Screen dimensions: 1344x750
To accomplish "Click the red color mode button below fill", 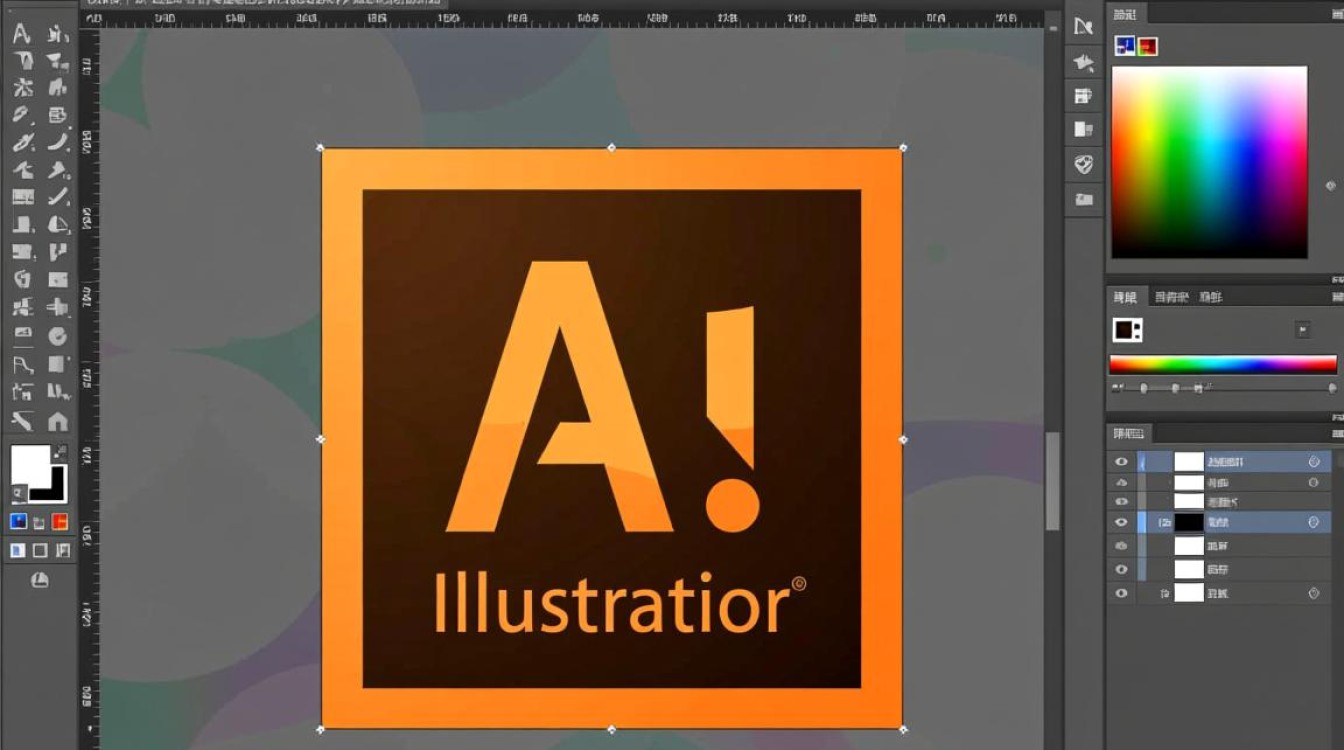I will tap(60, 521).
